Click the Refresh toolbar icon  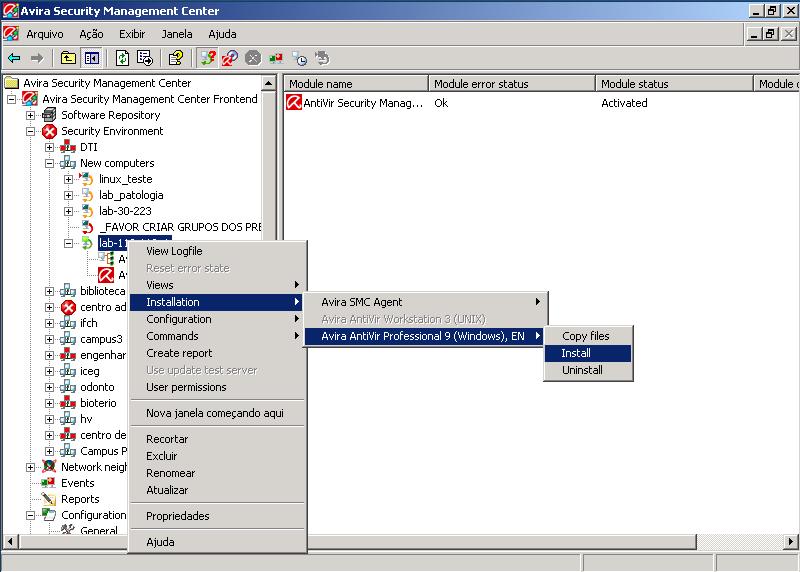(122, 58)
